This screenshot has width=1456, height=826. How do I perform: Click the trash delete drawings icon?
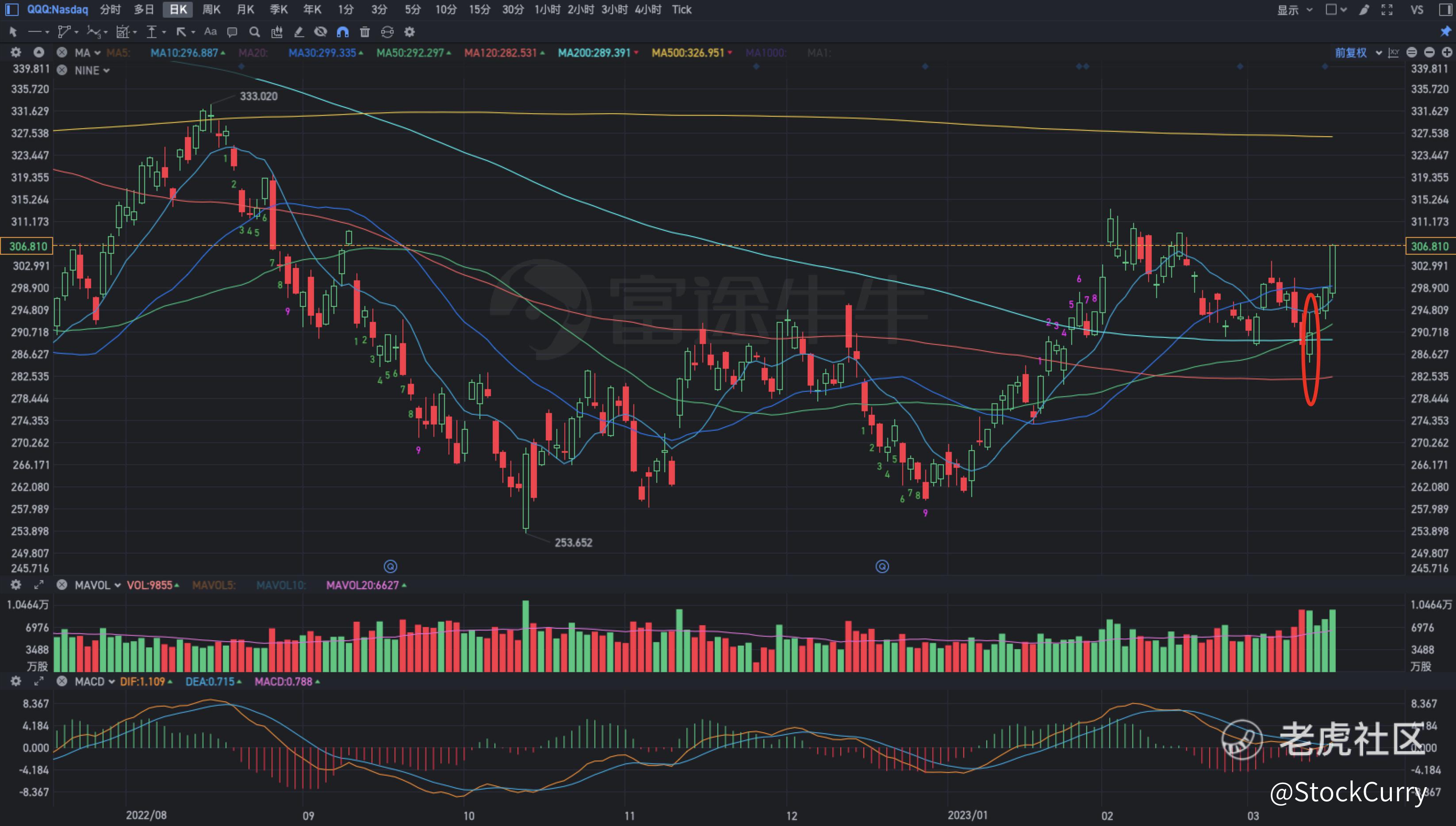tap(365, 32)
